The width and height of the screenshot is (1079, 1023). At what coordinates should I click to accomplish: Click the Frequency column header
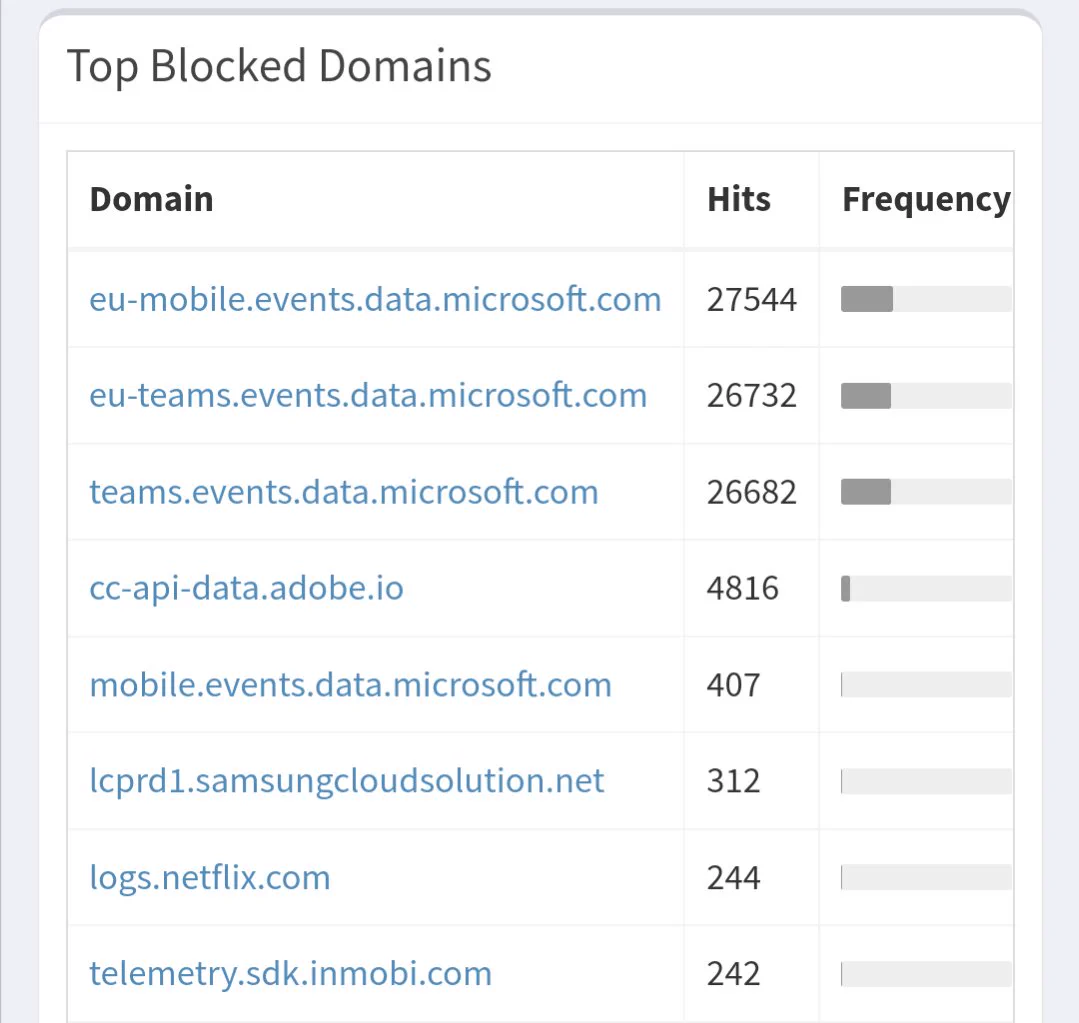(x=926, y=200)
